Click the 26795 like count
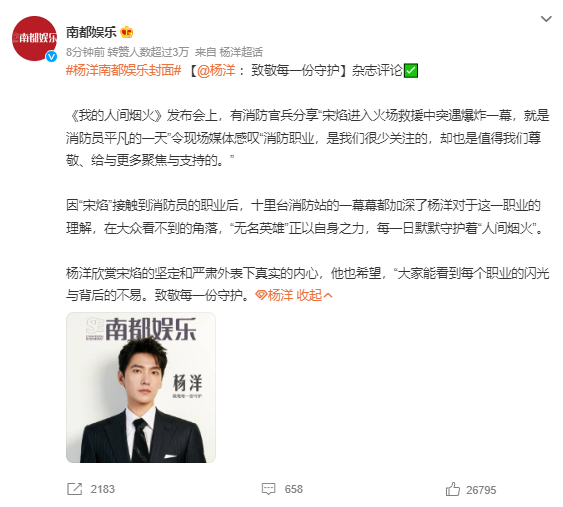 click(481, 490)
